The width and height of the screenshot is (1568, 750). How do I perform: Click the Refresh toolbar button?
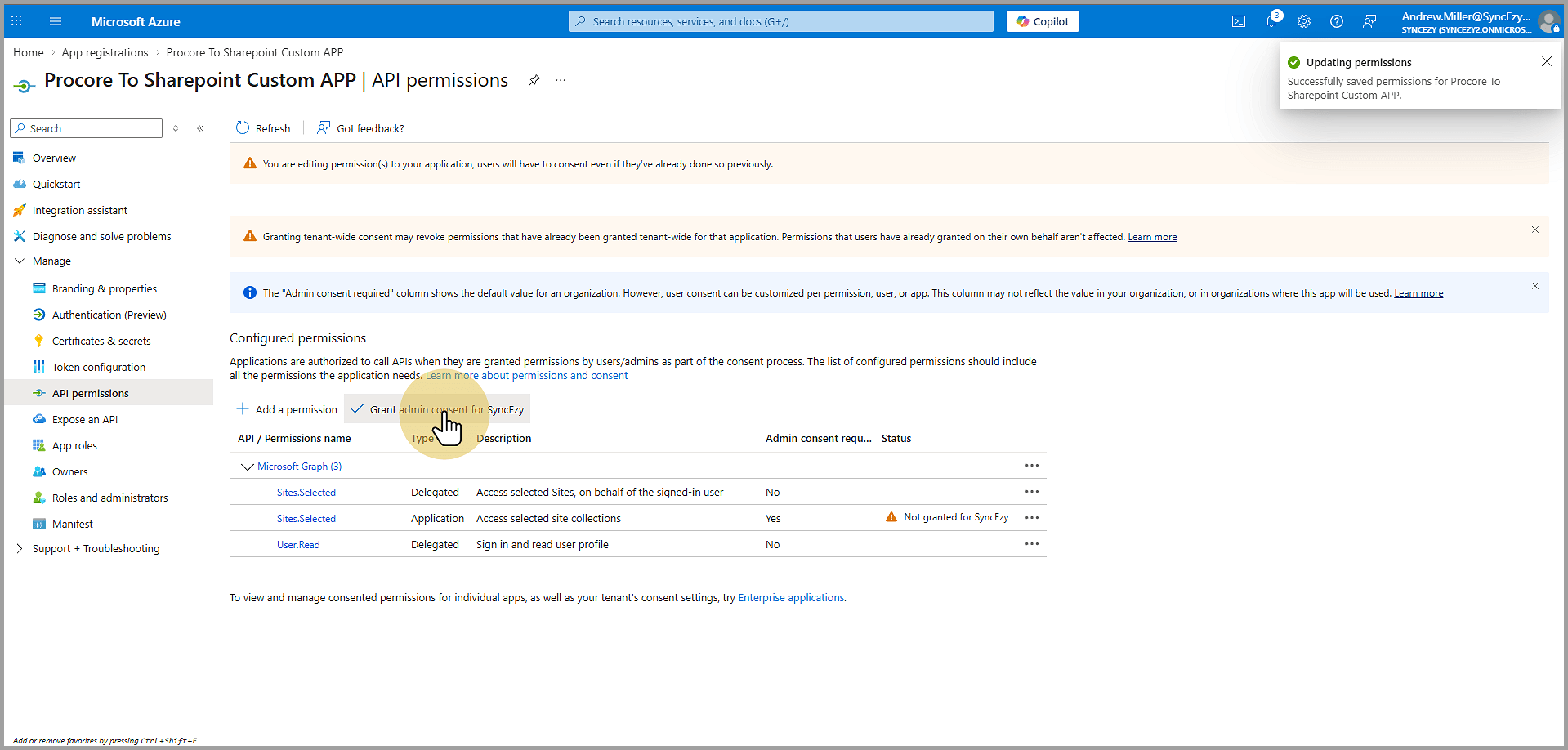tap(263, 128)
